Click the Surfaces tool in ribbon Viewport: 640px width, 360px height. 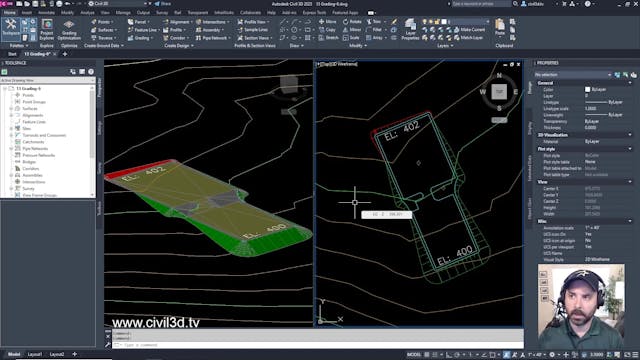pos(103,30)
